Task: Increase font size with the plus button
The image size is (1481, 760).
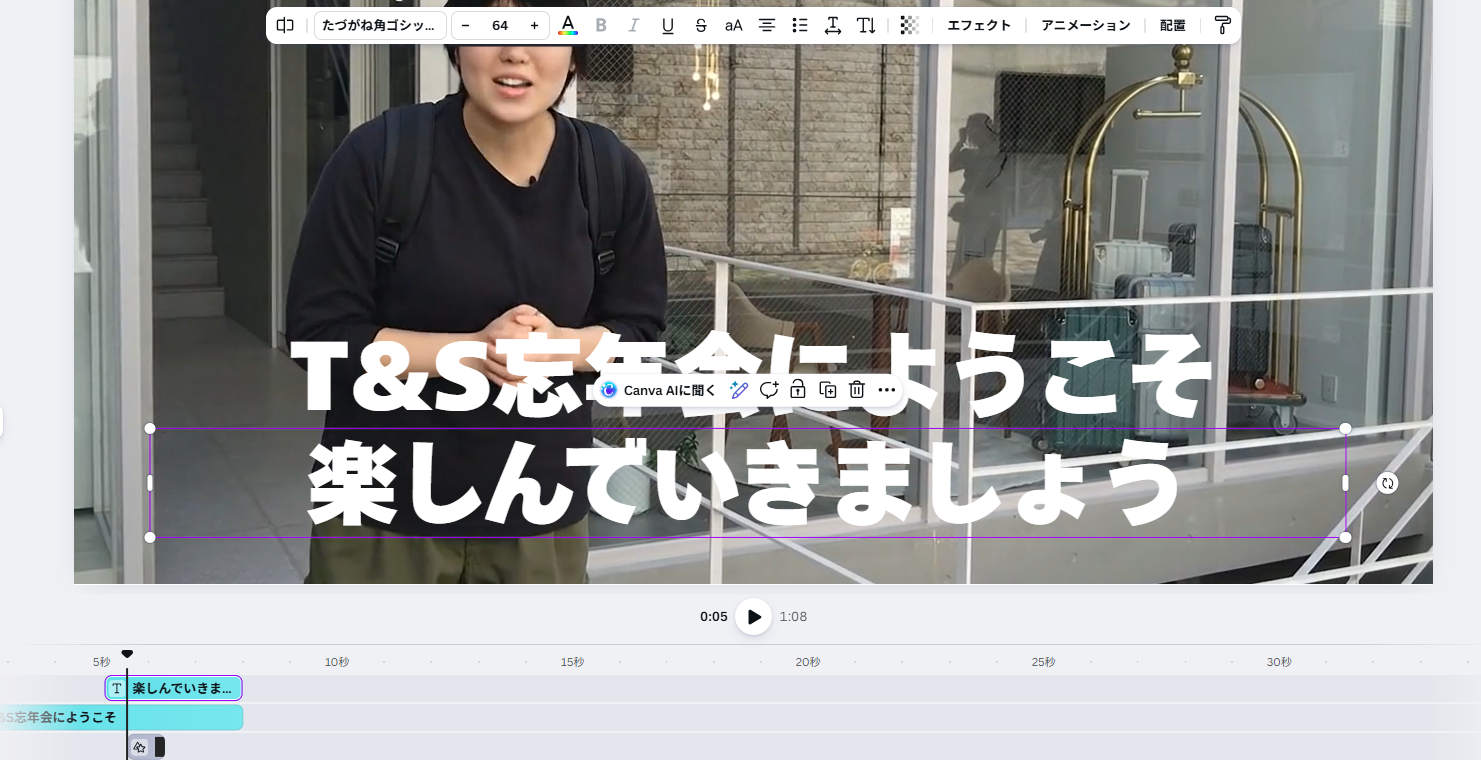Action: click(534, 25)
